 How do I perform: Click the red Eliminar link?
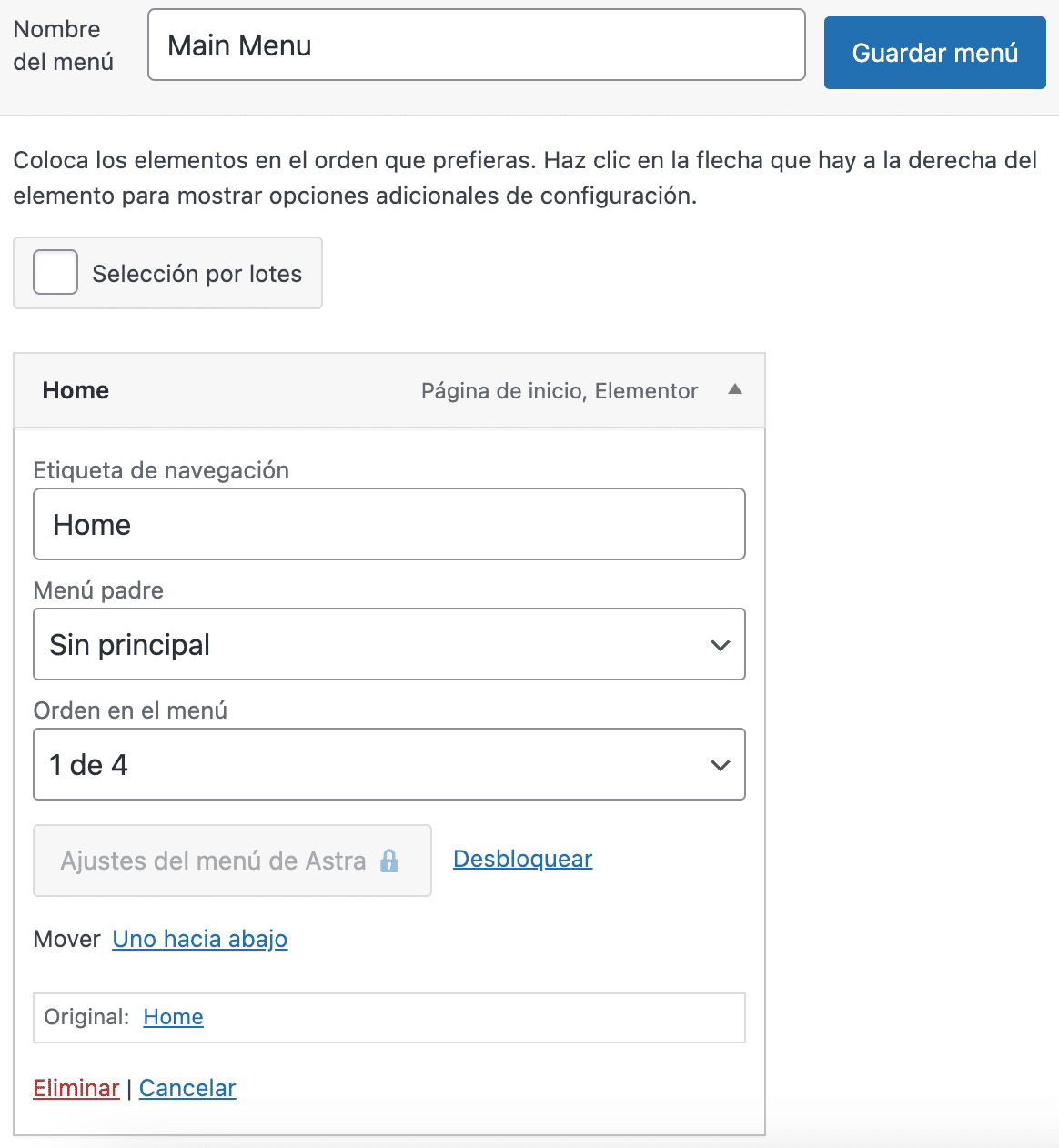coord(76,1088)
